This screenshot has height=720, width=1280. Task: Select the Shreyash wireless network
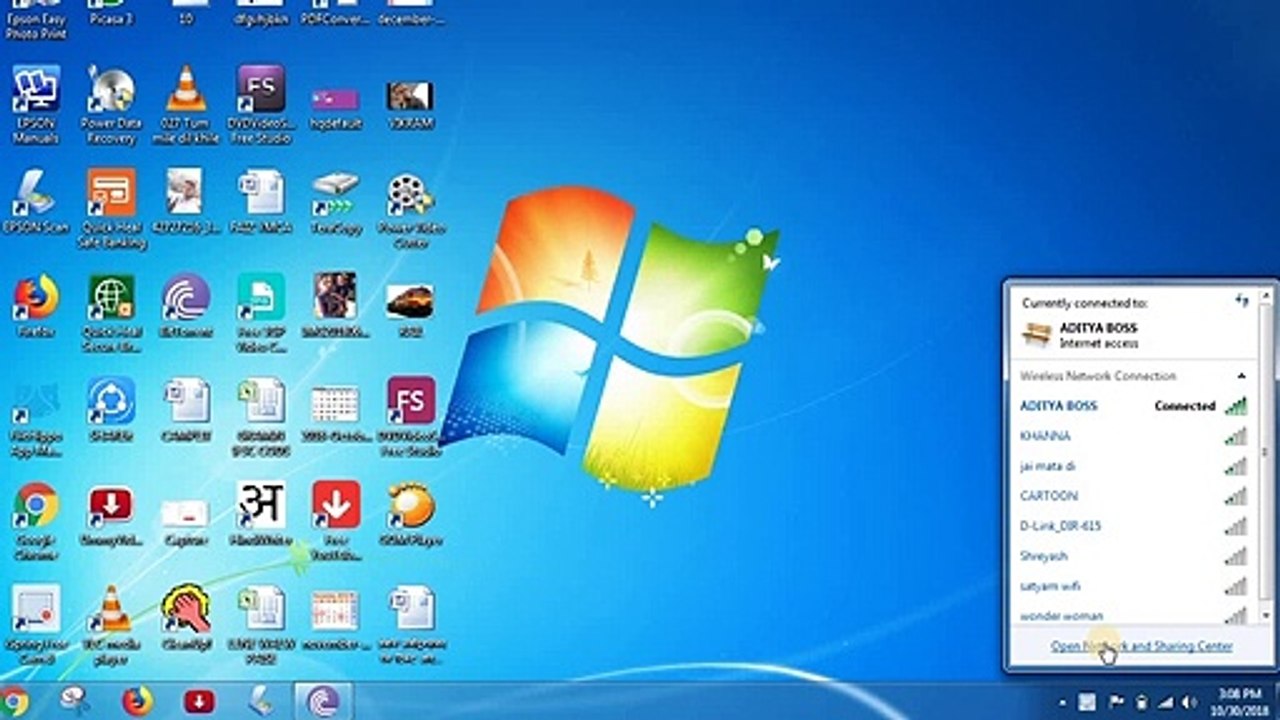click(x=1133, y=556)
